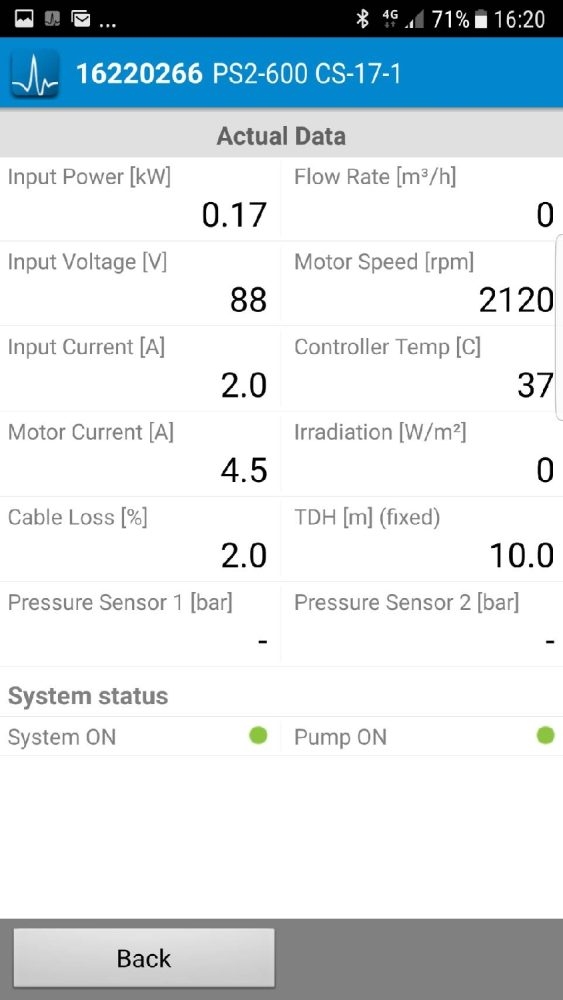Tap the image notification icon in status bar
The height and width of the screenshot is (1000, 563).
tap(24, 20)
